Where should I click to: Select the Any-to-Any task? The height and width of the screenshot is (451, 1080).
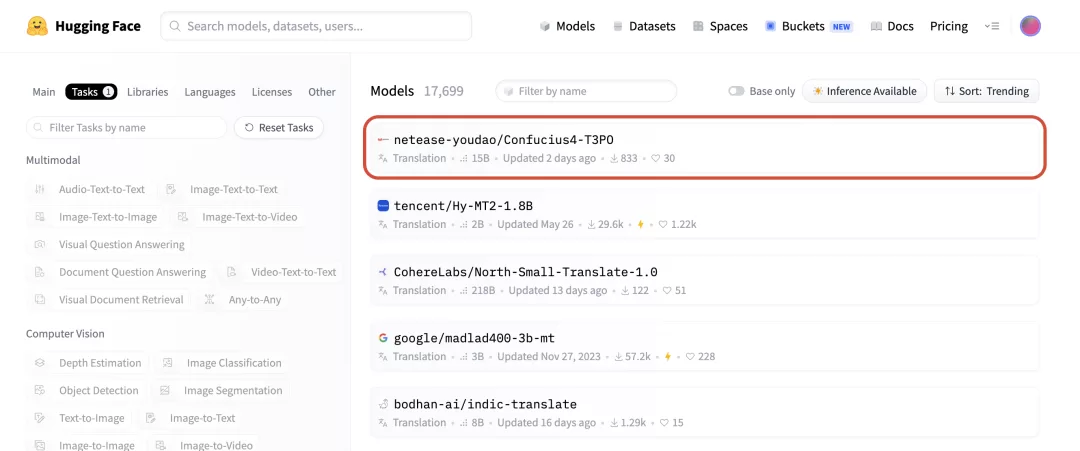[x=243, y=300]
